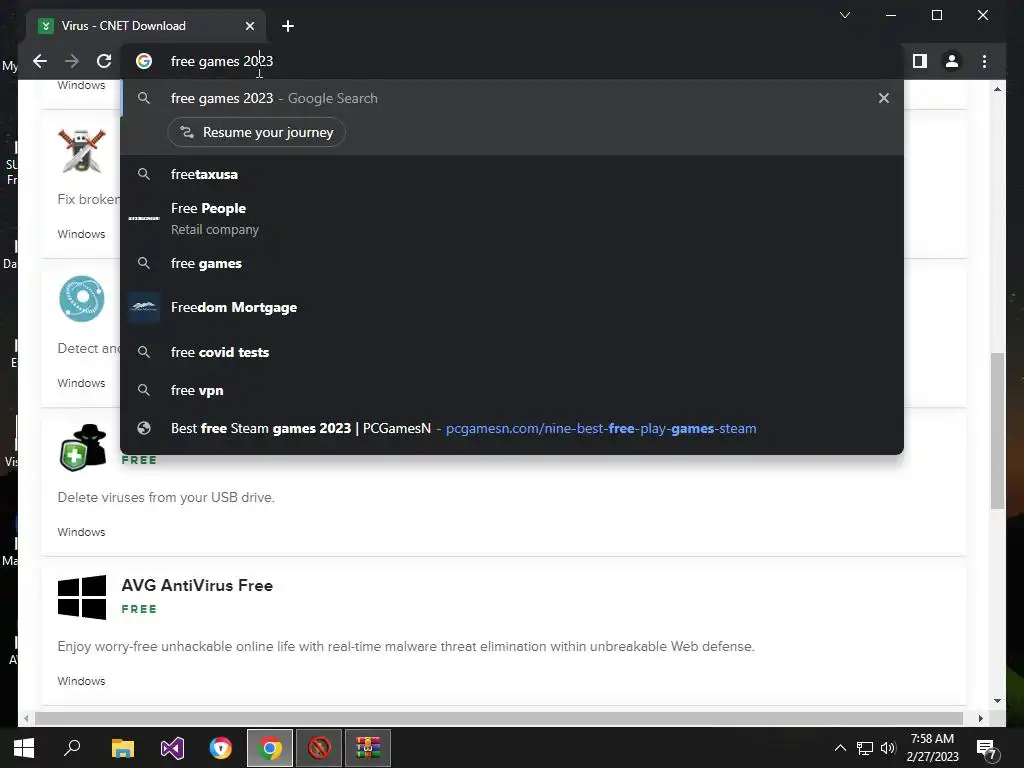Click the AVG AntiVirus Free Windows logo icon
The image size is (1024, 768).
pos(82,597)
